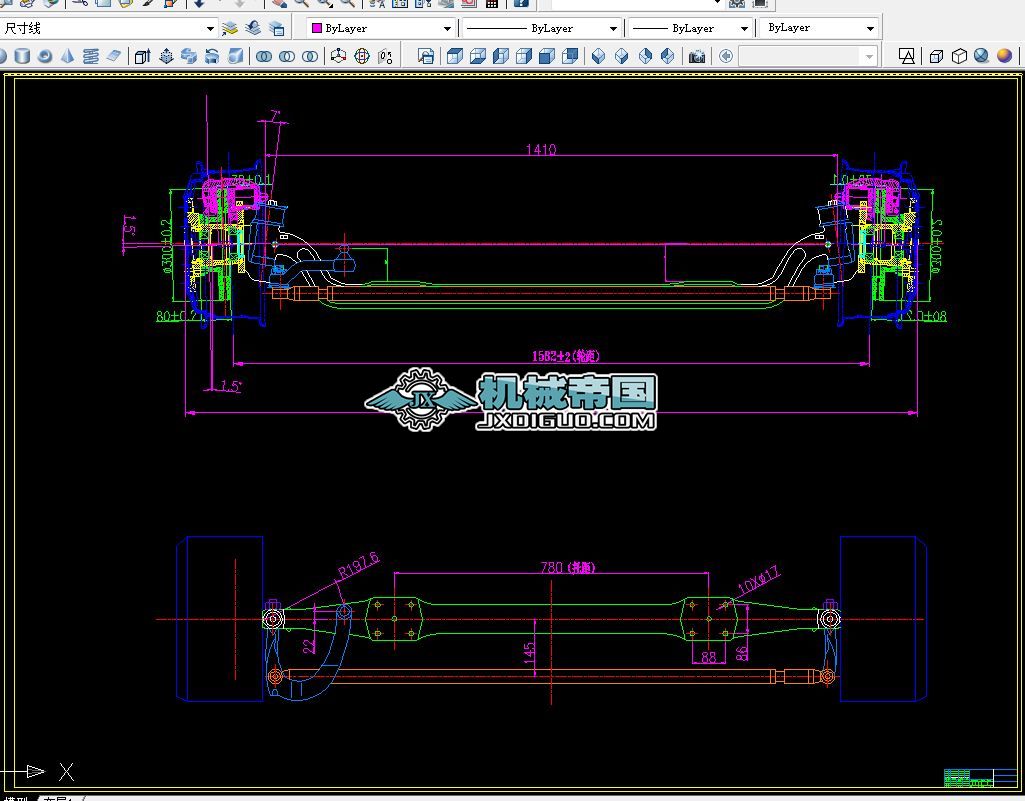The width and height of the screenshot is (1025, 801).
Task: Click the previous view arrow button
Action: tap(726, 56)
